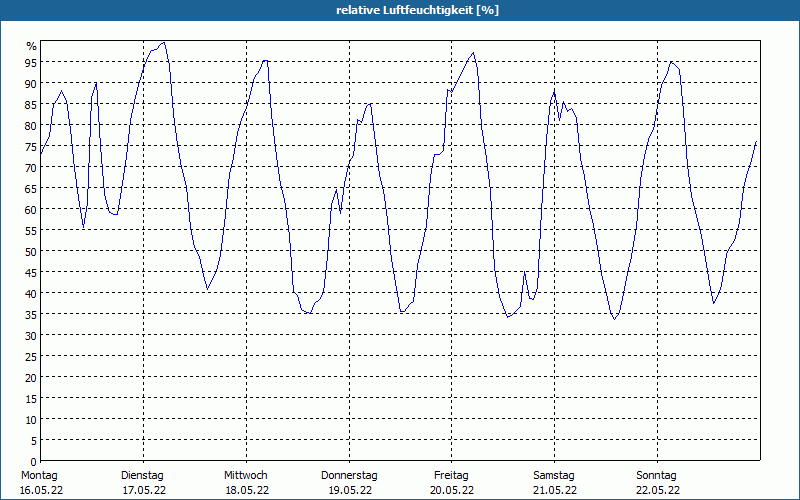Click the y-axis value '95'

pyautogui.click(x=31, y=63)
